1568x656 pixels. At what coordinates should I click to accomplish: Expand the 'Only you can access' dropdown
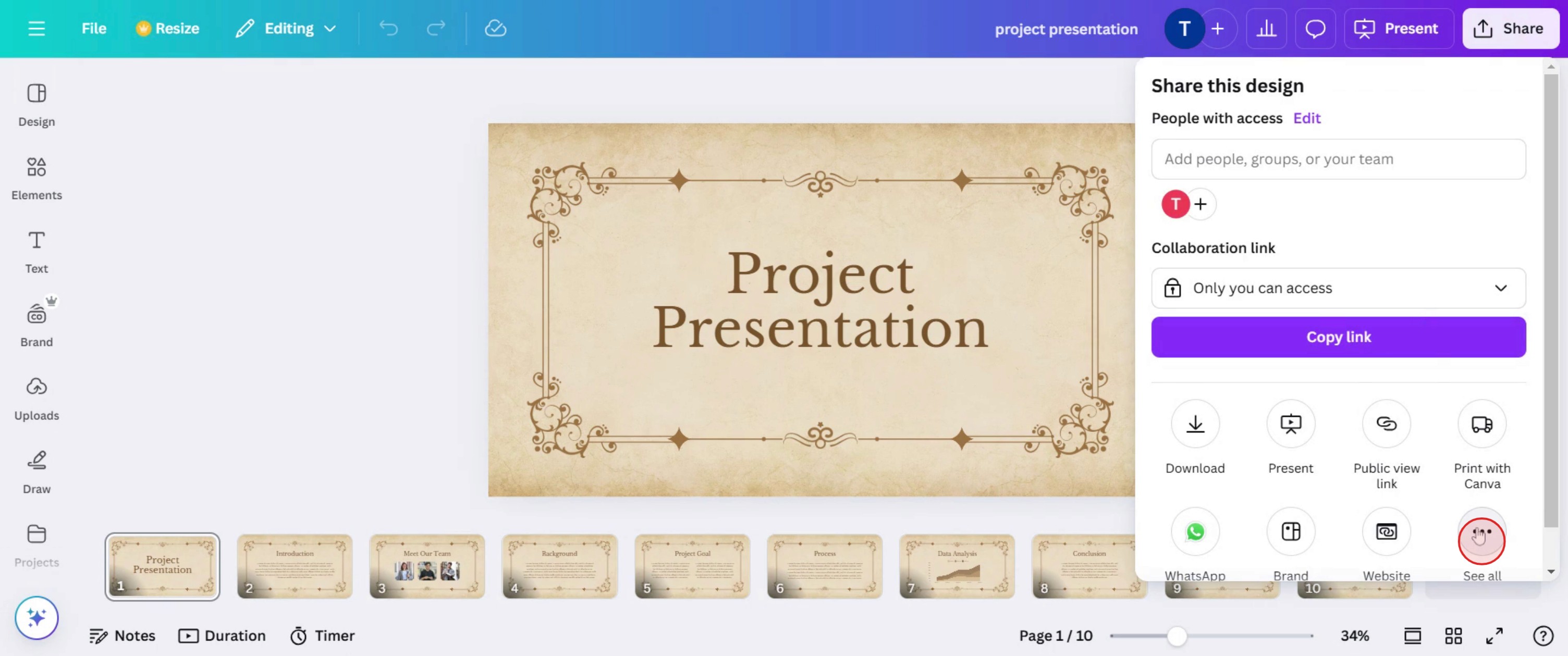click(x=1338, y=288)
